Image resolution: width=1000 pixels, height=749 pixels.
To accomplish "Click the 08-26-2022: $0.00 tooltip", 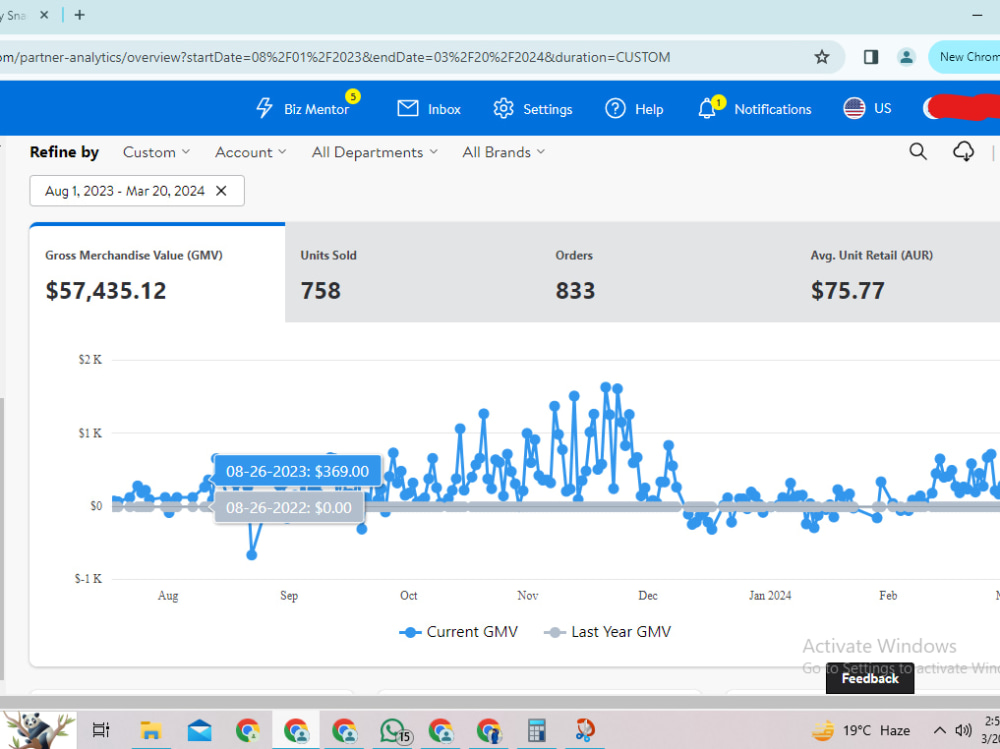I will pyautogui.click(x=289, y=508).
